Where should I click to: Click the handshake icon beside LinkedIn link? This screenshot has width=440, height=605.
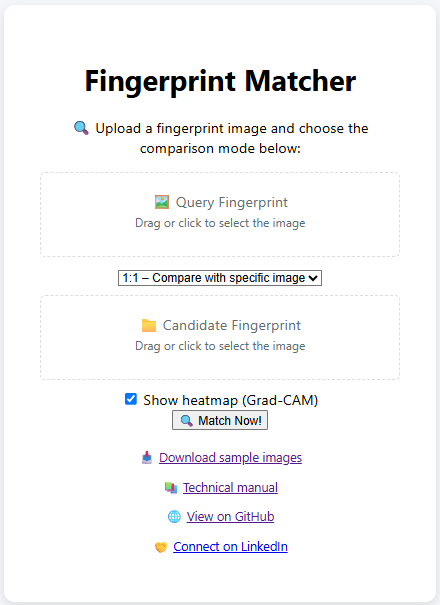pyautogui.click(x=161, y=547)
